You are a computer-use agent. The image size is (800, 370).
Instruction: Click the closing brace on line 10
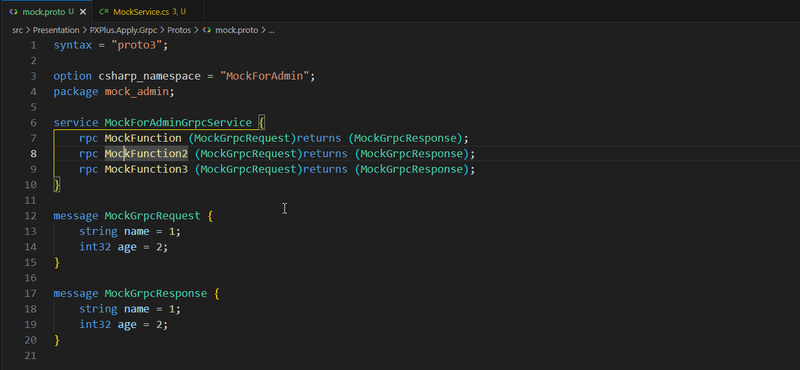[x=57, y=185]
